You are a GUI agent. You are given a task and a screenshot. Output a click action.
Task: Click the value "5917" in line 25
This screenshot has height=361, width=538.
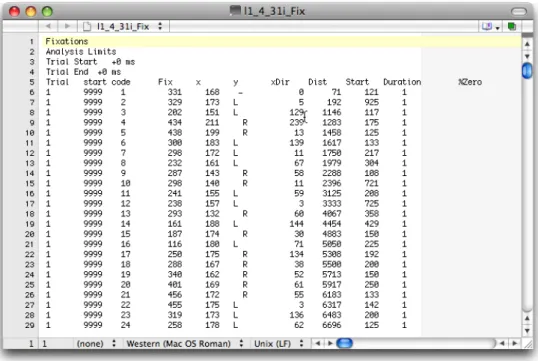(332, 284)
